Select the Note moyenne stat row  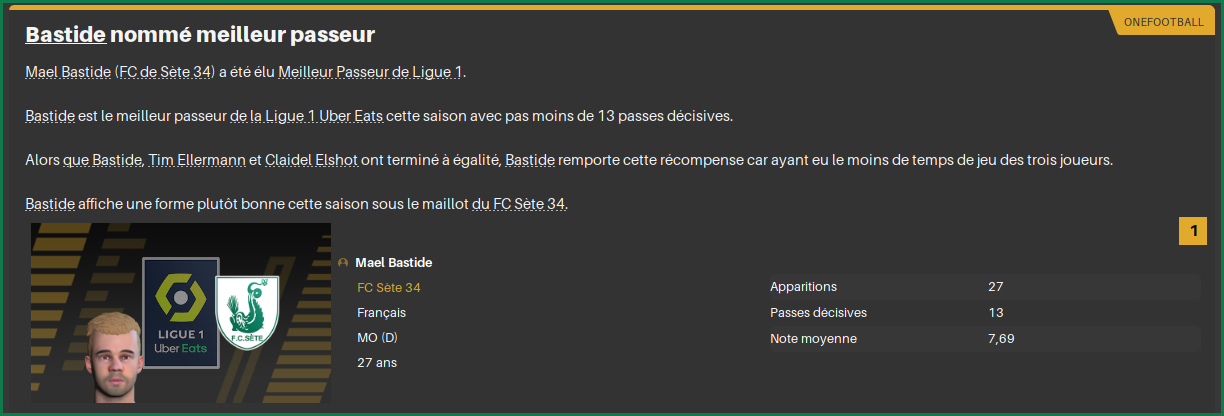pyautogui.click(x=982, y=339)
